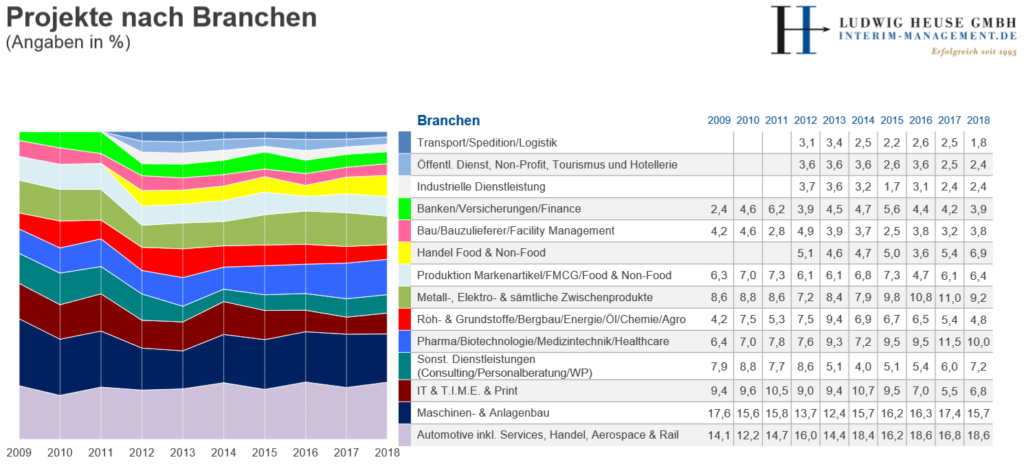Click the 2018 column header in table
The width and height of the screenshot is (1024, 471).
click(x=979, y=121)
